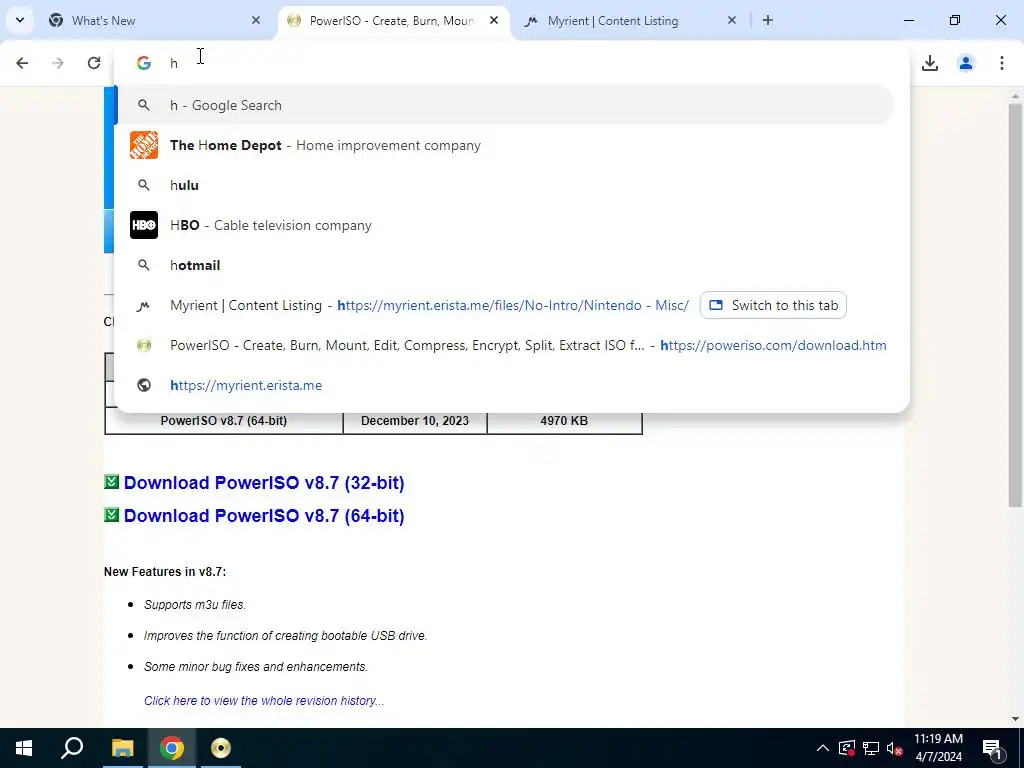1024x768 pixels.
Task: Click the Switch to this tab button
Action: point(773,305)
